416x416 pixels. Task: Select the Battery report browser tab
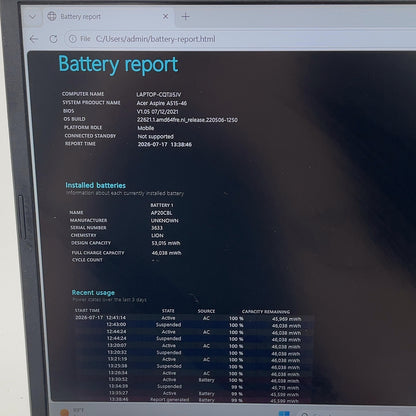pos(109,16)
